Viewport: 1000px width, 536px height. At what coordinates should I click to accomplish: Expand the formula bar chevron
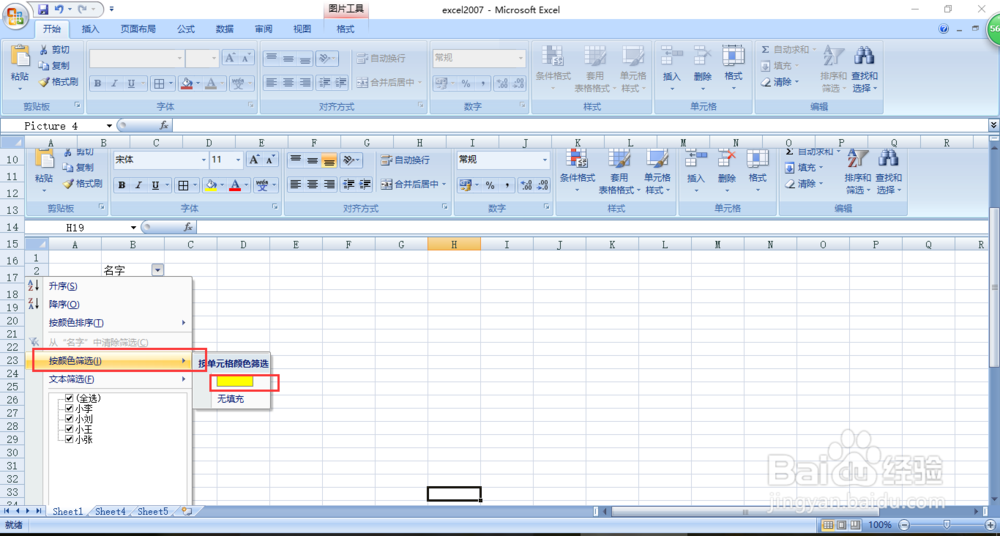pyautogui.click(x=994, y=126)
